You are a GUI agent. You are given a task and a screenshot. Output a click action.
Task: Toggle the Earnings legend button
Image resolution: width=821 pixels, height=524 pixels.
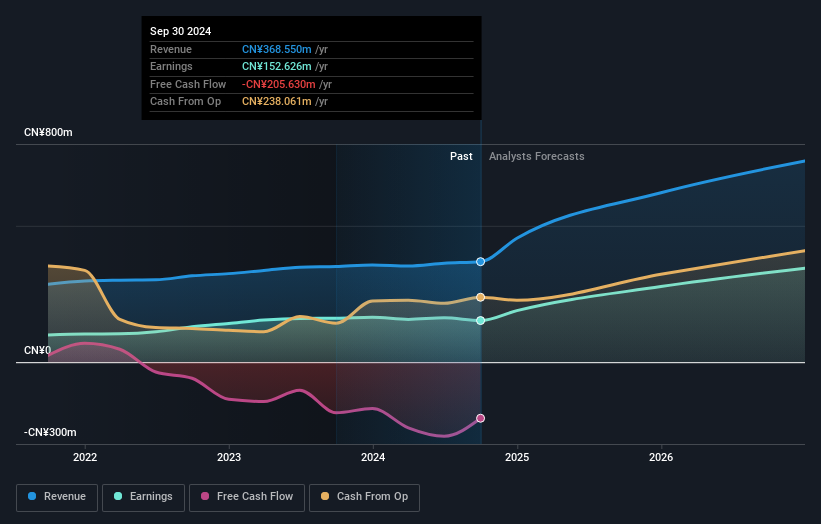(143, 497)
